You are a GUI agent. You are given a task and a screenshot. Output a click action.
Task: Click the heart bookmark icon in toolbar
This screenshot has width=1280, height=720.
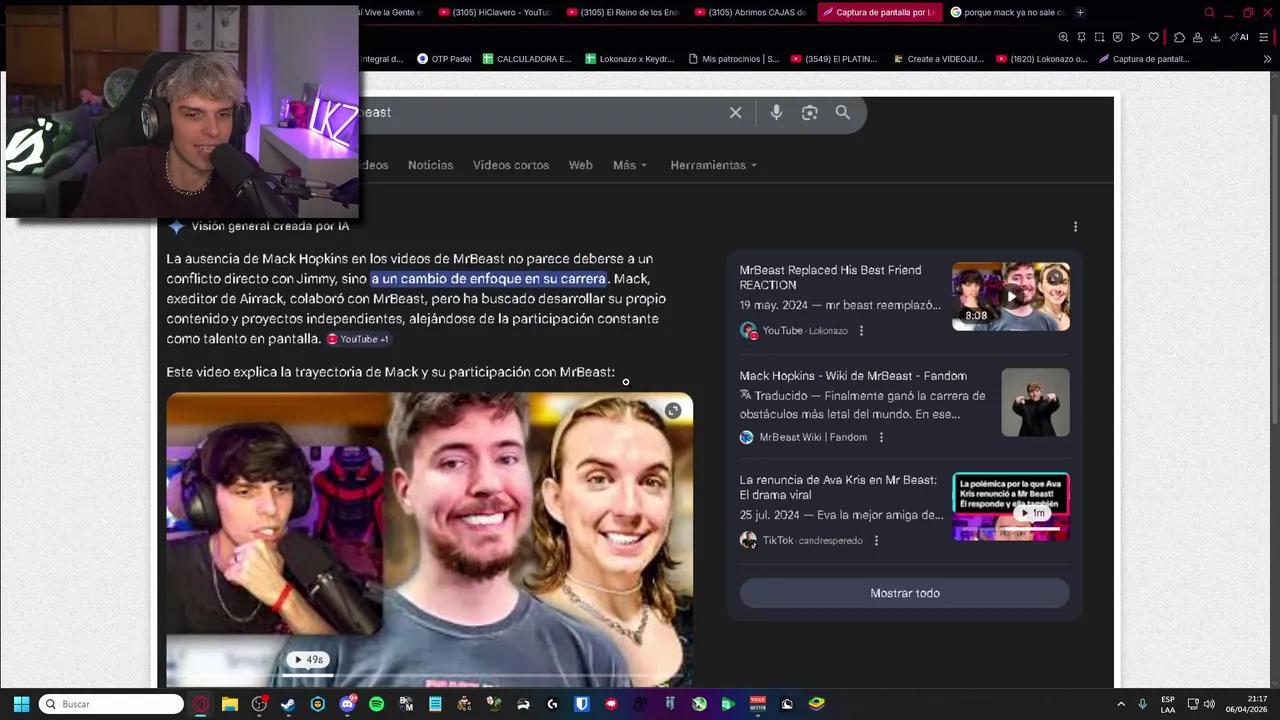[x=1153, y=37]
